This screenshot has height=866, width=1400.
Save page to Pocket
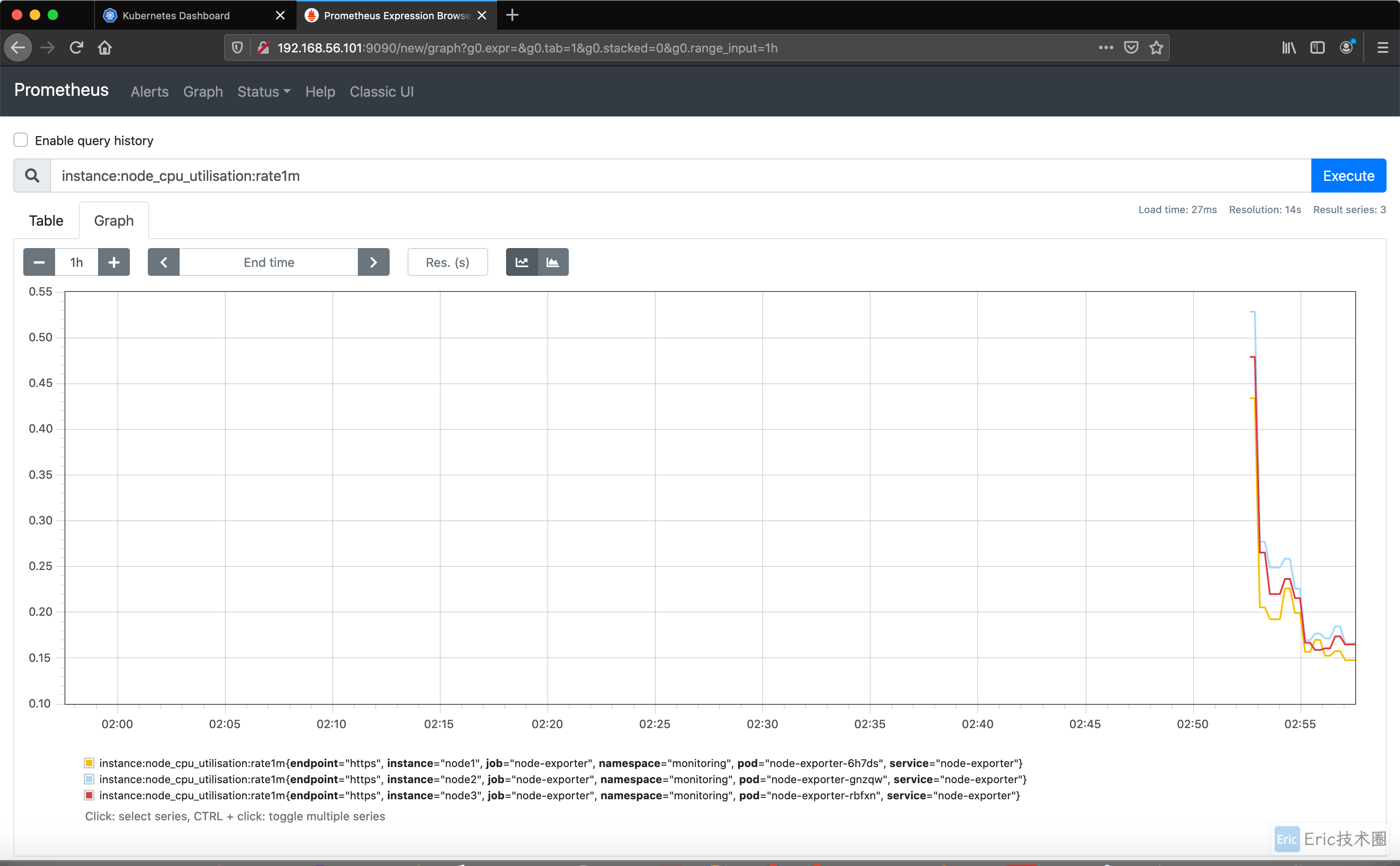point(1131,47)
